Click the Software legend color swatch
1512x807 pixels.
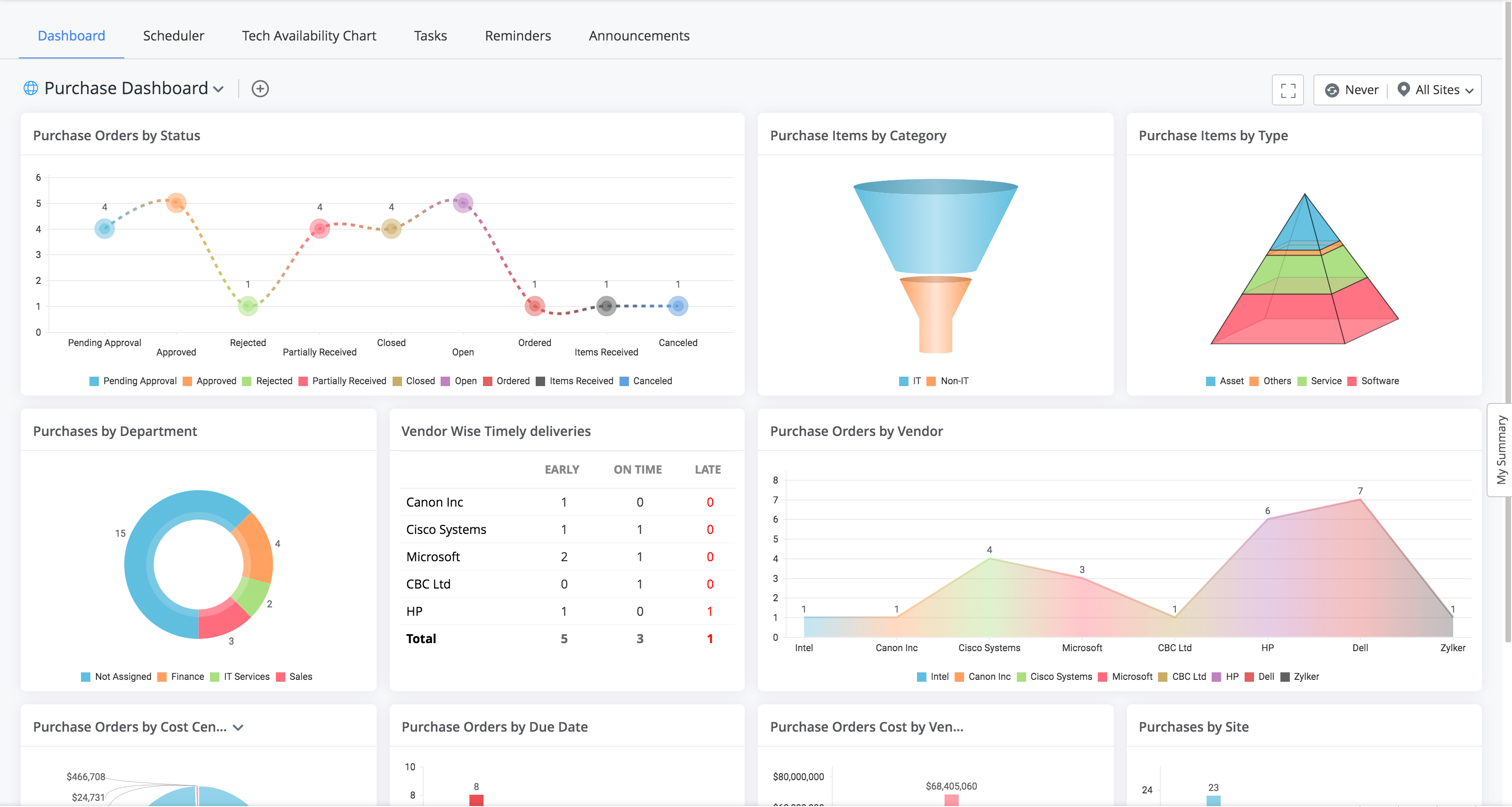click(1352, 381)
